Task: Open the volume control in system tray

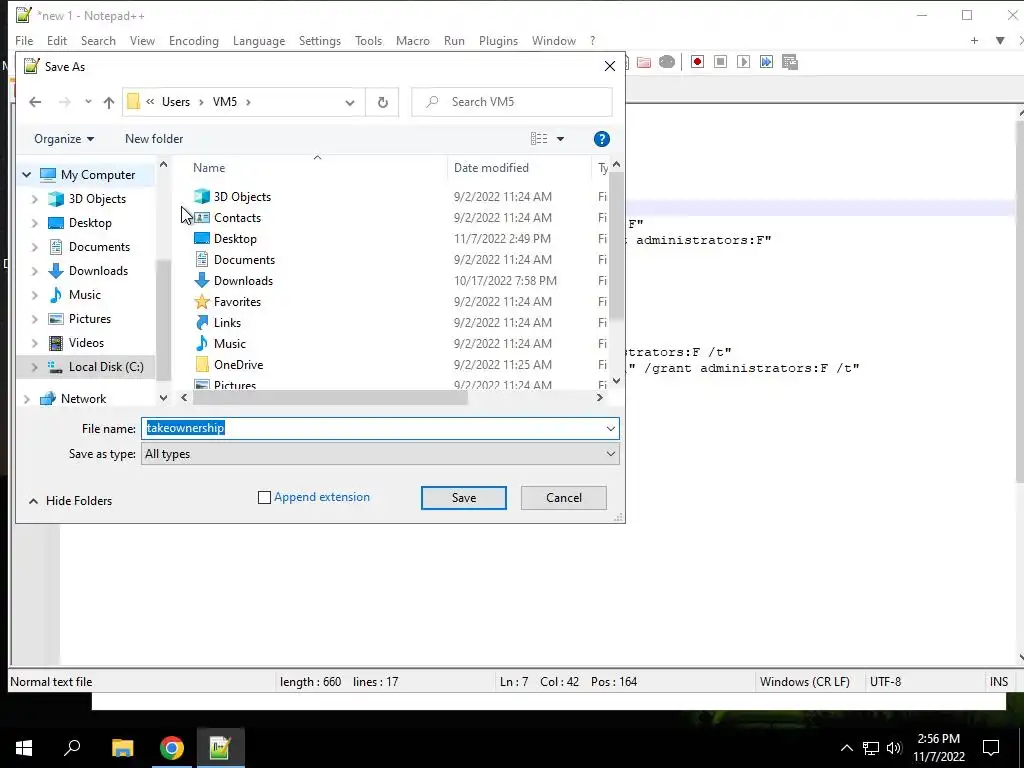Action: [894, 748]
